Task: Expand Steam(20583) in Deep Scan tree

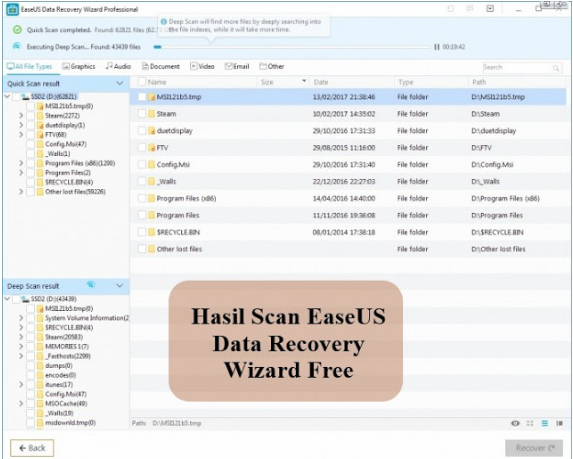Action: (x=21, y=337)
